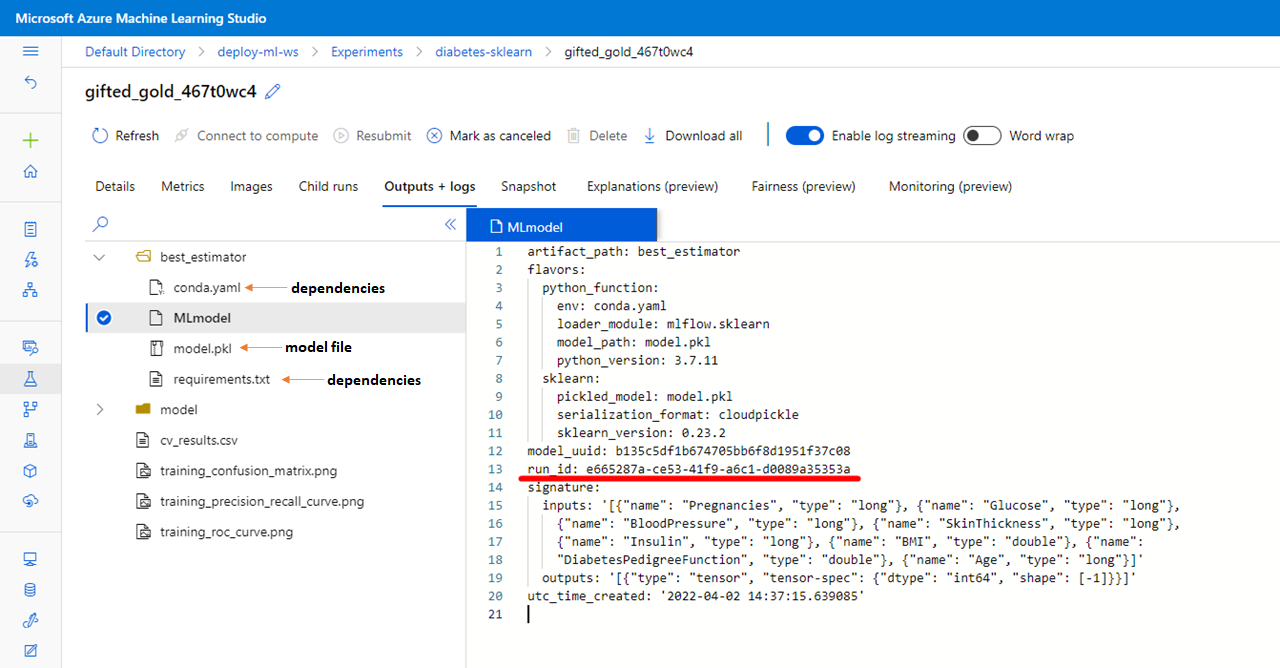Switch to the Metrics tab

[182, 186]
